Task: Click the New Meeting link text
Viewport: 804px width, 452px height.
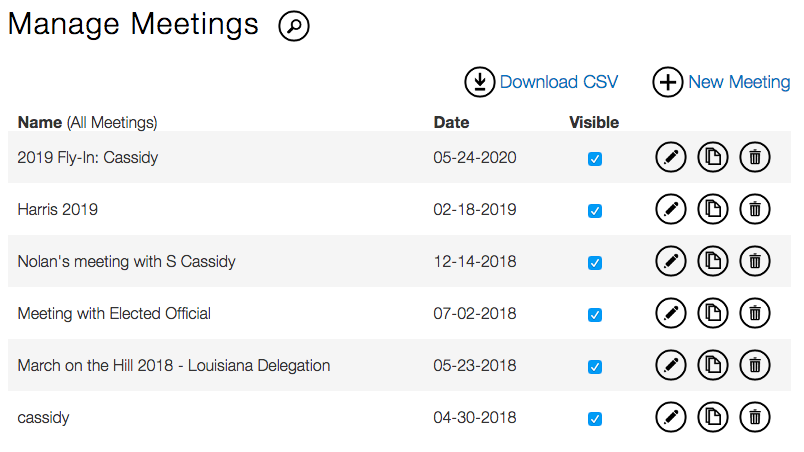Action: 739,82
